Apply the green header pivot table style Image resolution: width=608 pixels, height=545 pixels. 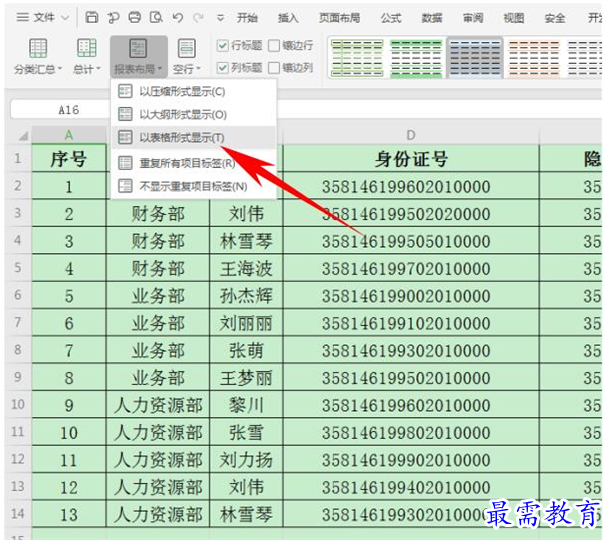point(416,58)
